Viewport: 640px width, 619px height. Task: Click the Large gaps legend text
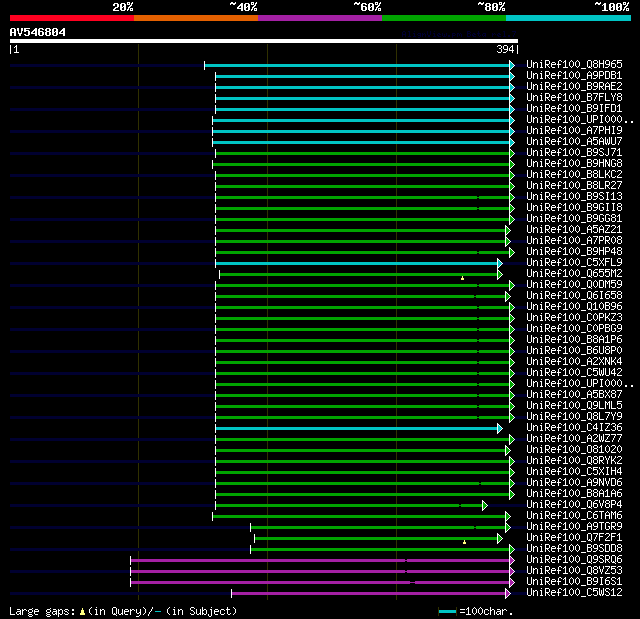coord(122,611)
